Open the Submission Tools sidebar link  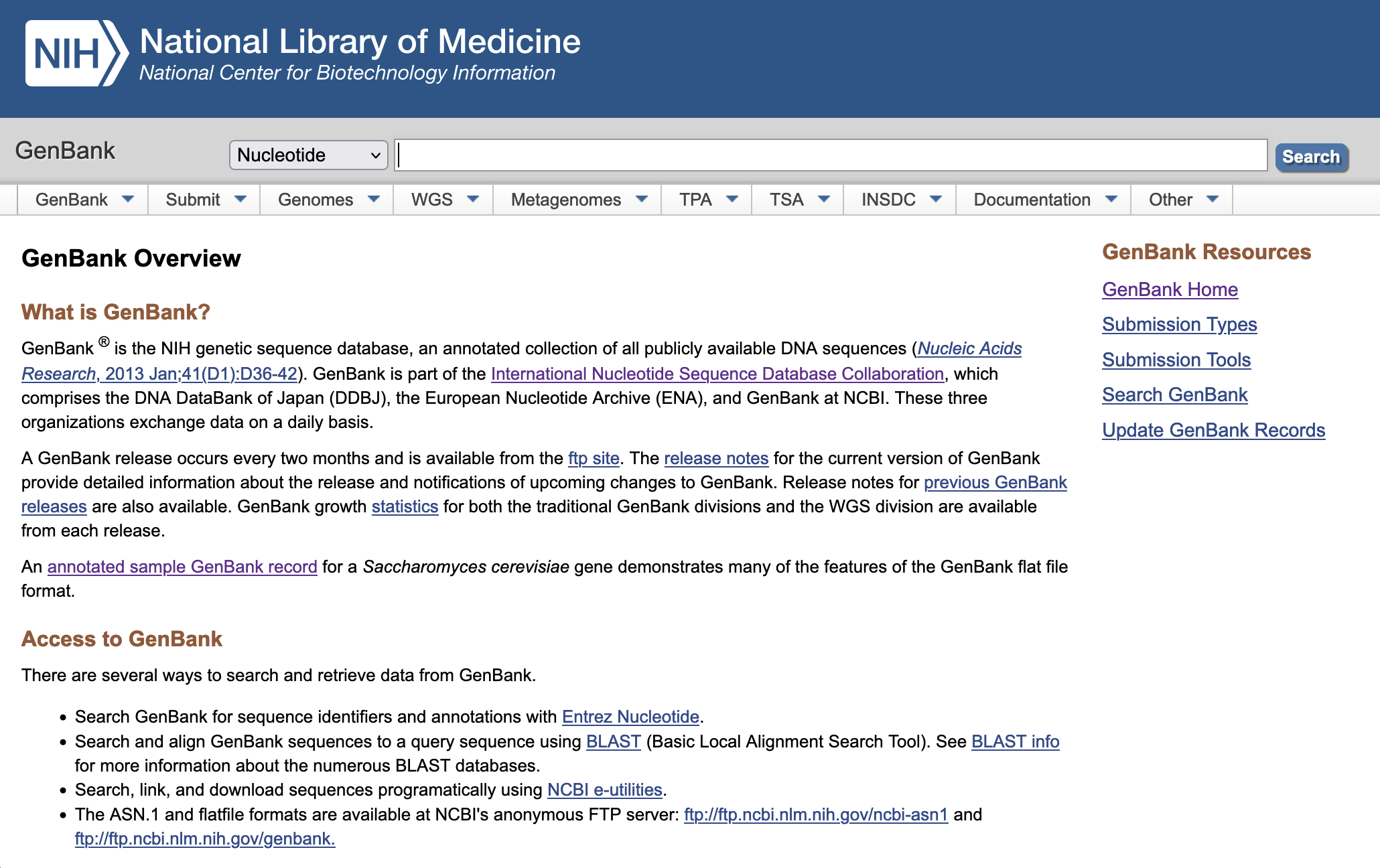pyautogui.click(x=1176, y=360)
